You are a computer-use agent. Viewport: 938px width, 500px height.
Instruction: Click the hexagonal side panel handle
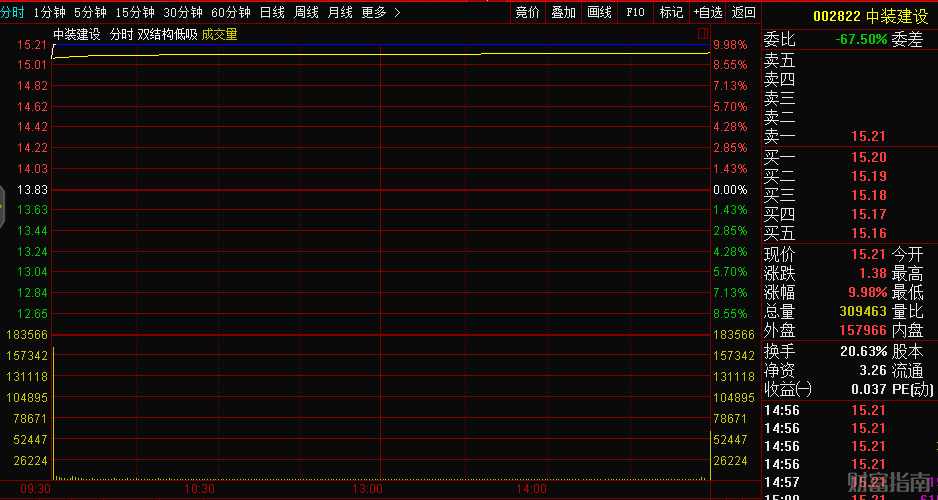2,206
